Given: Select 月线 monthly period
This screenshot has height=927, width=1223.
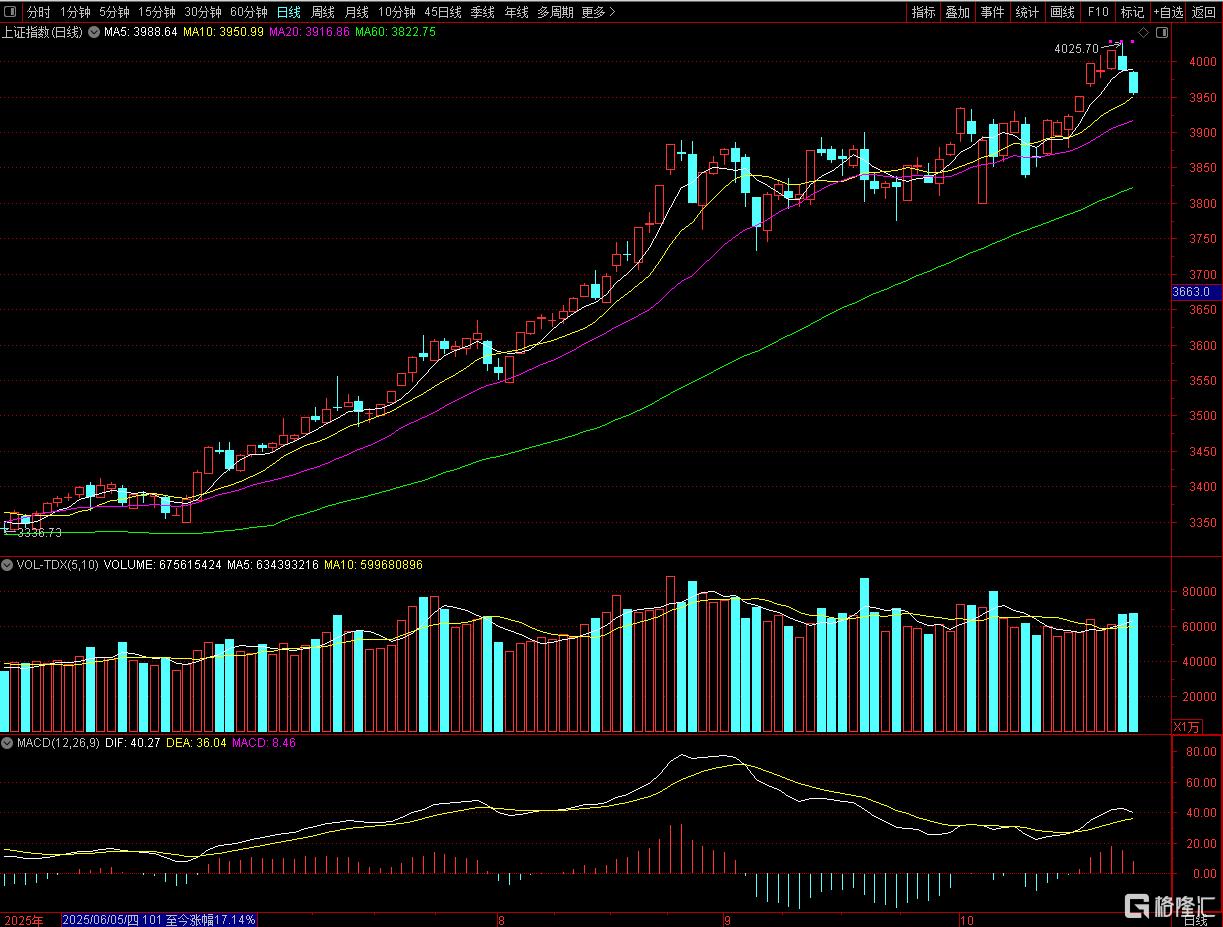Looking at the screenshot, I should pyautogui.click(x=356, y=13).
